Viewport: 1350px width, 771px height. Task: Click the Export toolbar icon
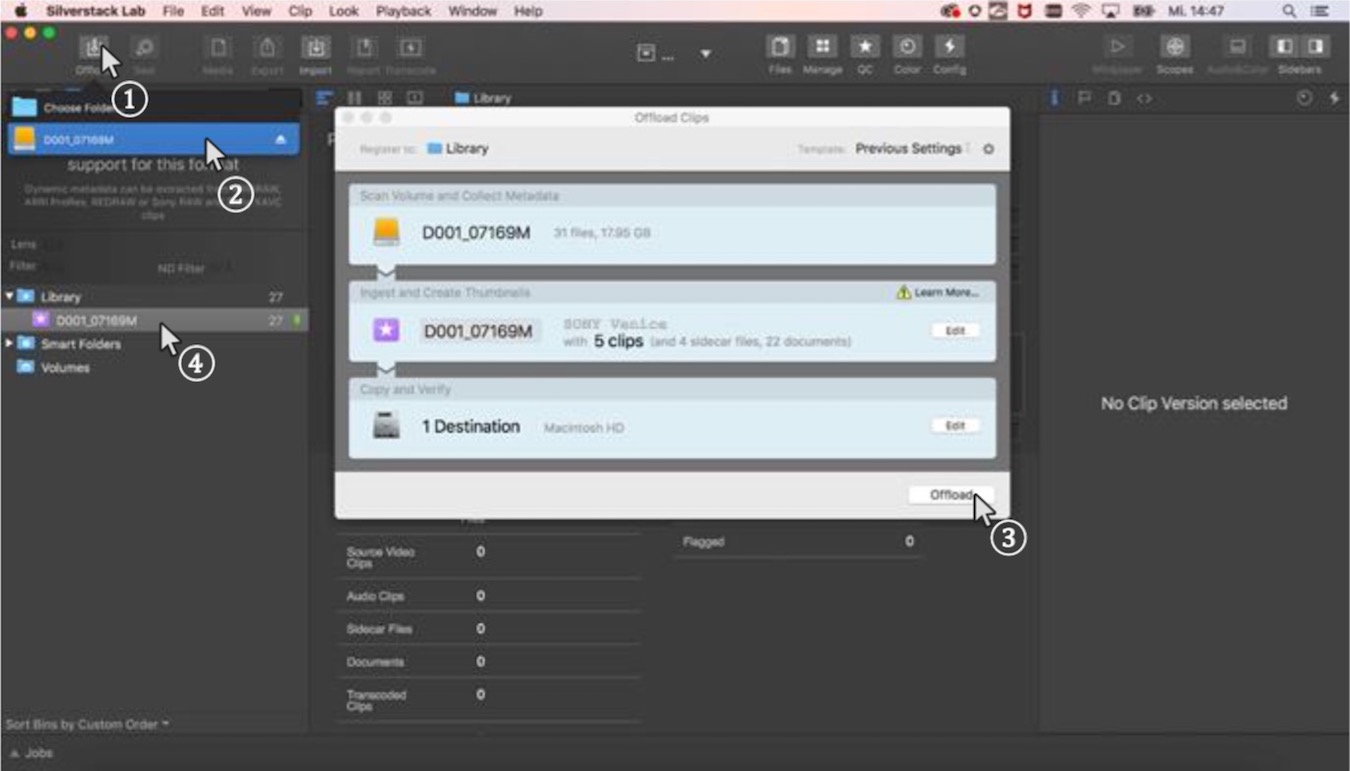pyautogui.click(x=267, y=47)
